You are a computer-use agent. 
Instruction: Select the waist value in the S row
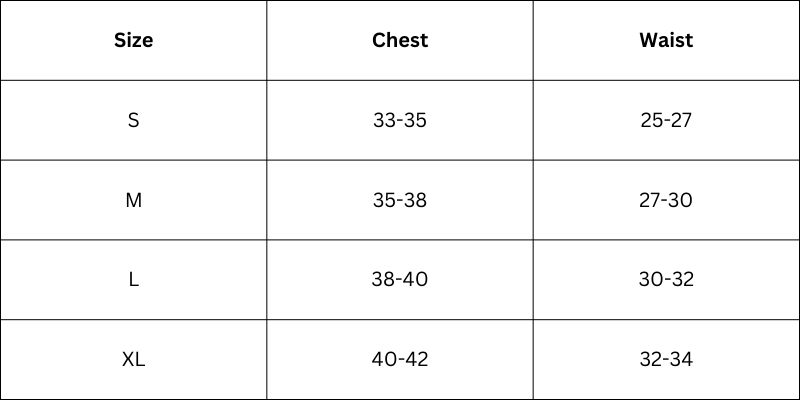pos(666,120)
